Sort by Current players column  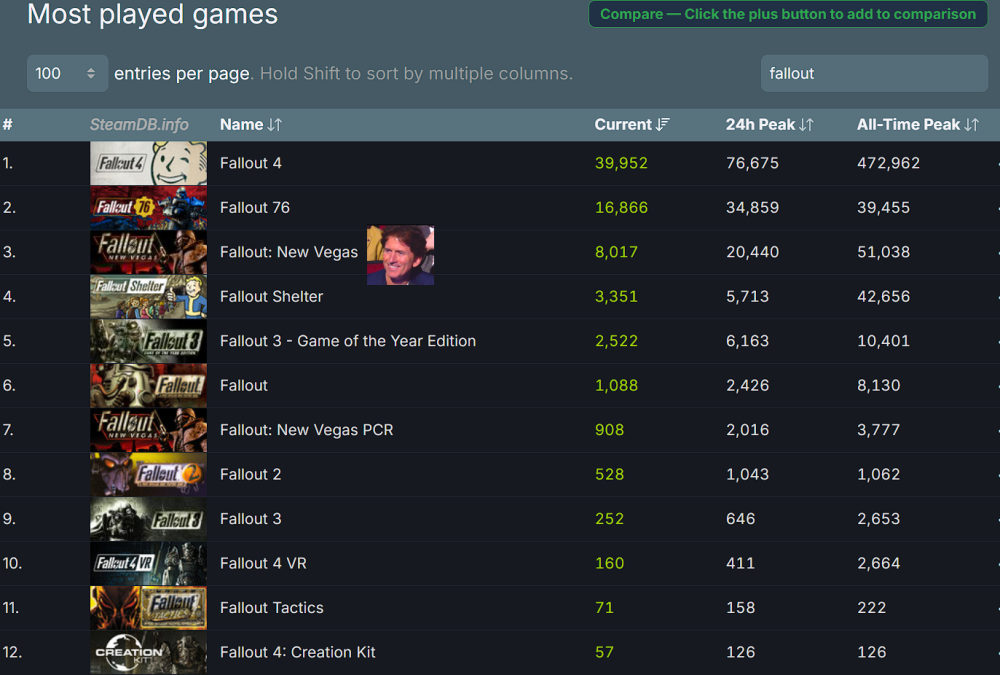[631, 125]
